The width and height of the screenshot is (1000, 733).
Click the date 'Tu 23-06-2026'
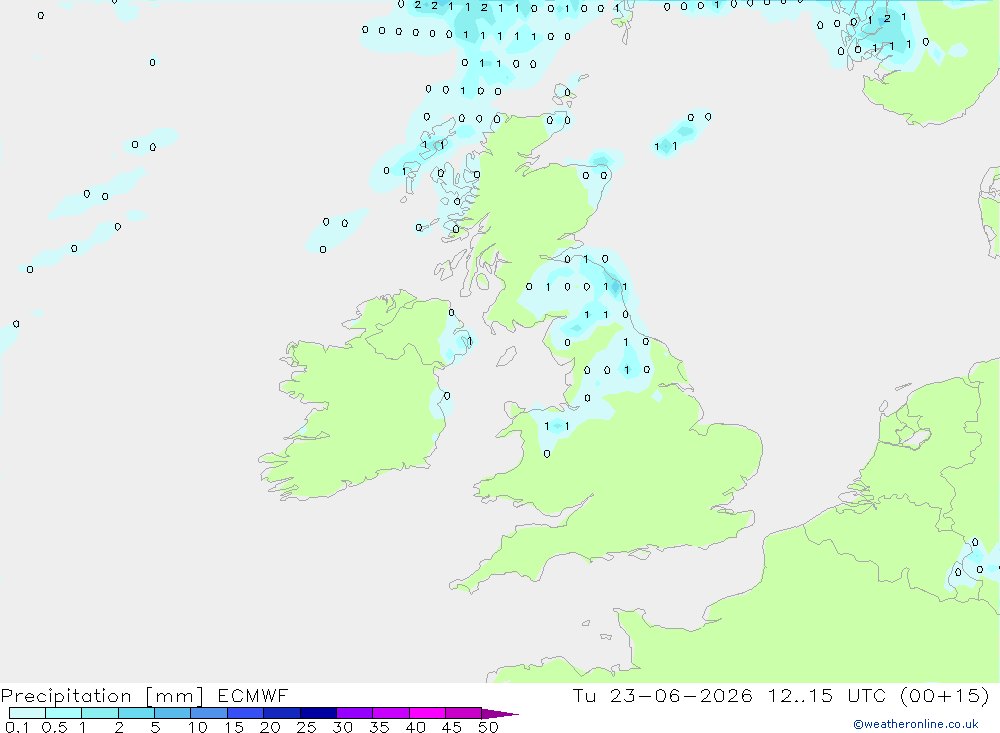click(x=662, y=695)
